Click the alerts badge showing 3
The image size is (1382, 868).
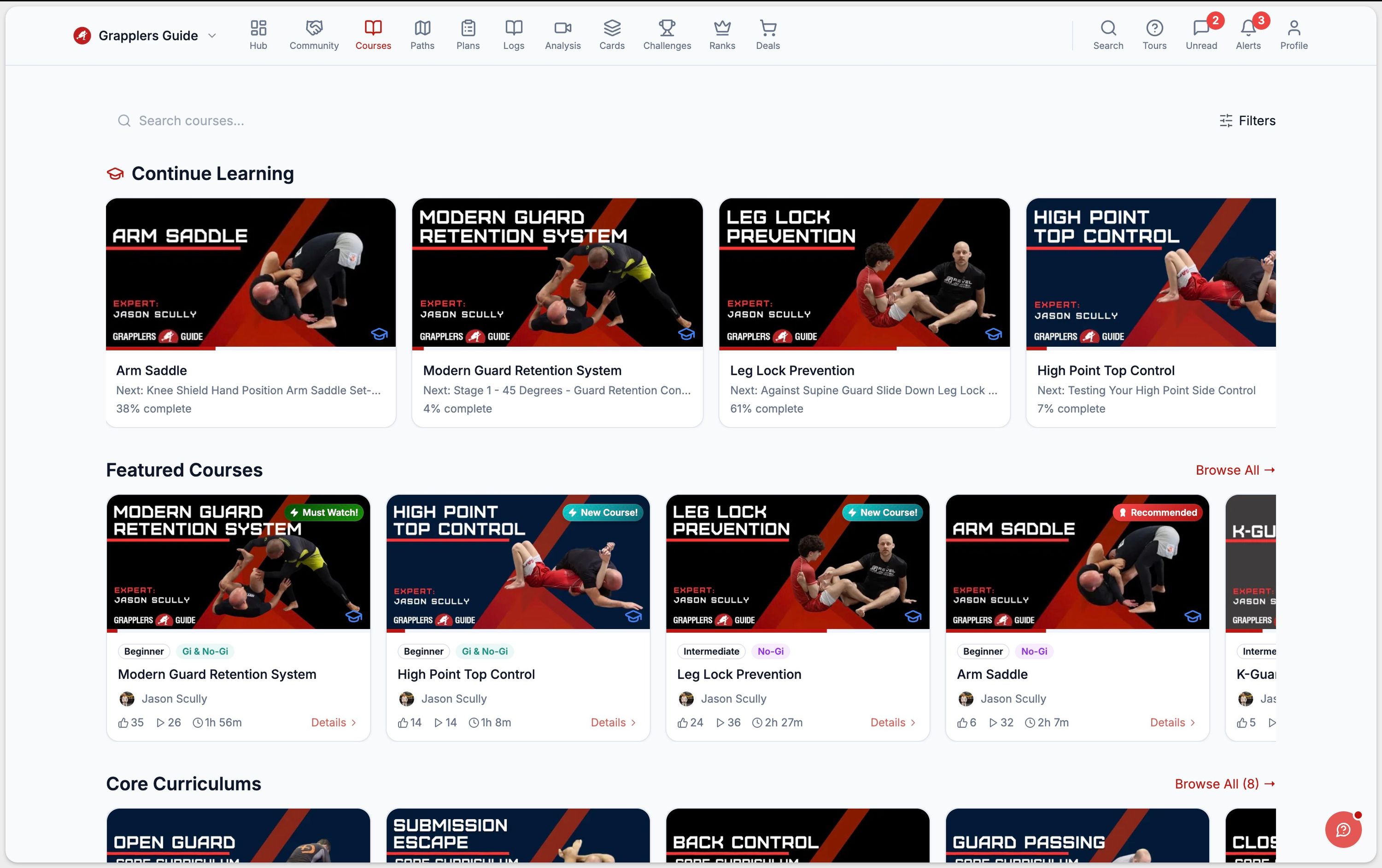[1261, 21]
